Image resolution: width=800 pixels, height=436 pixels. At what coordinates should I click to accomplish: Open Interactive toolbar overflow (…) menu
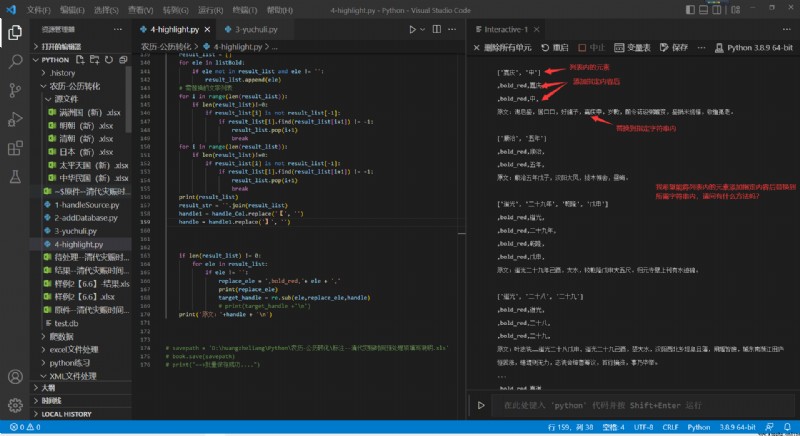702,47
